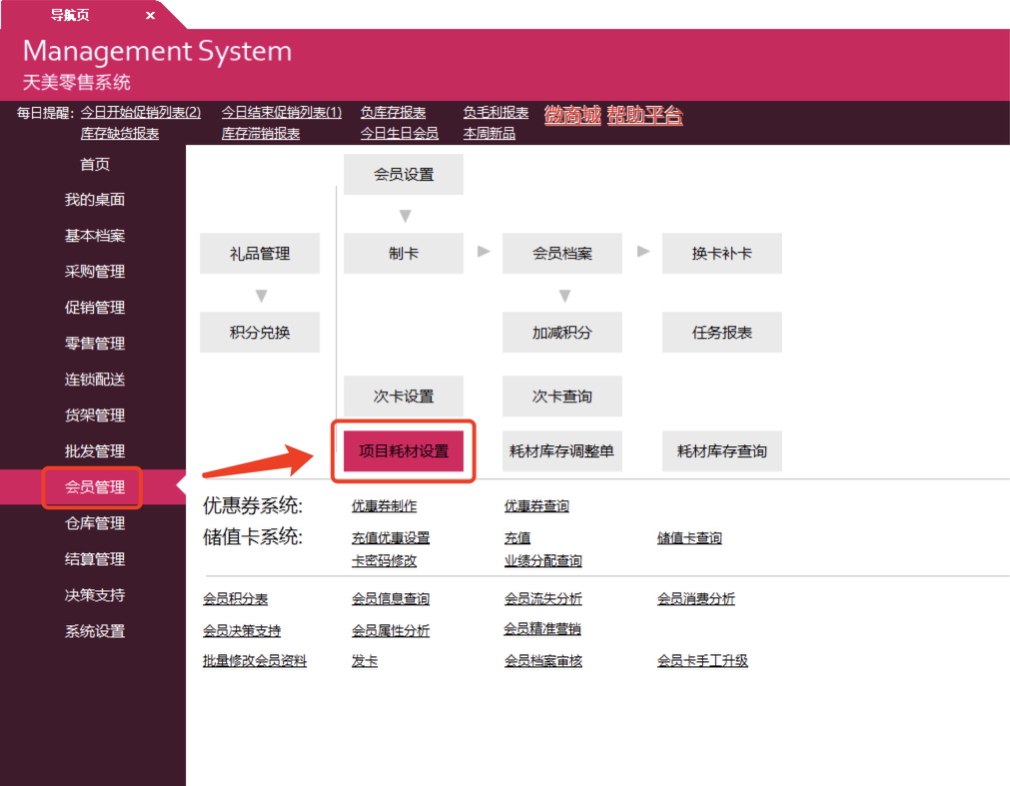Open 耗材库存查询
1010x786 pixels.
pos(721,451)
